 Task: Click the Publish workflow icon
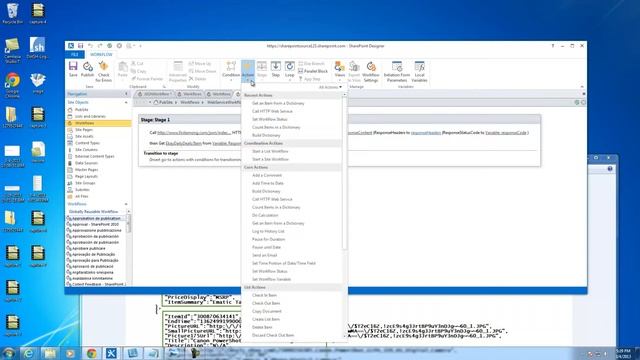(x=87, y=69)
